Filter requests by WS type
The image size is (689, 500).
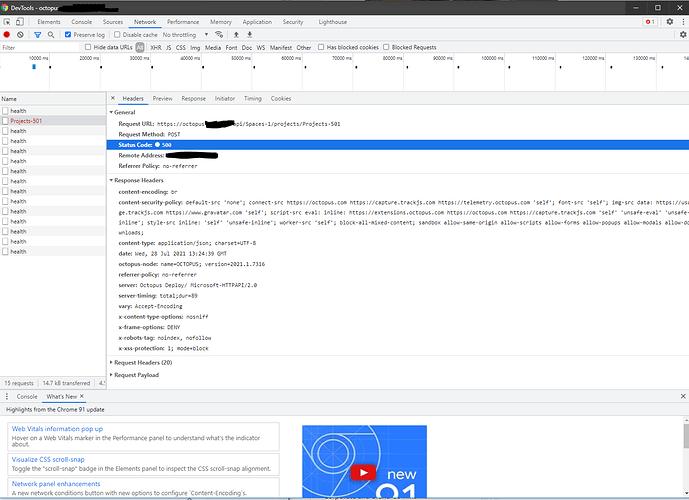[261, 47]
